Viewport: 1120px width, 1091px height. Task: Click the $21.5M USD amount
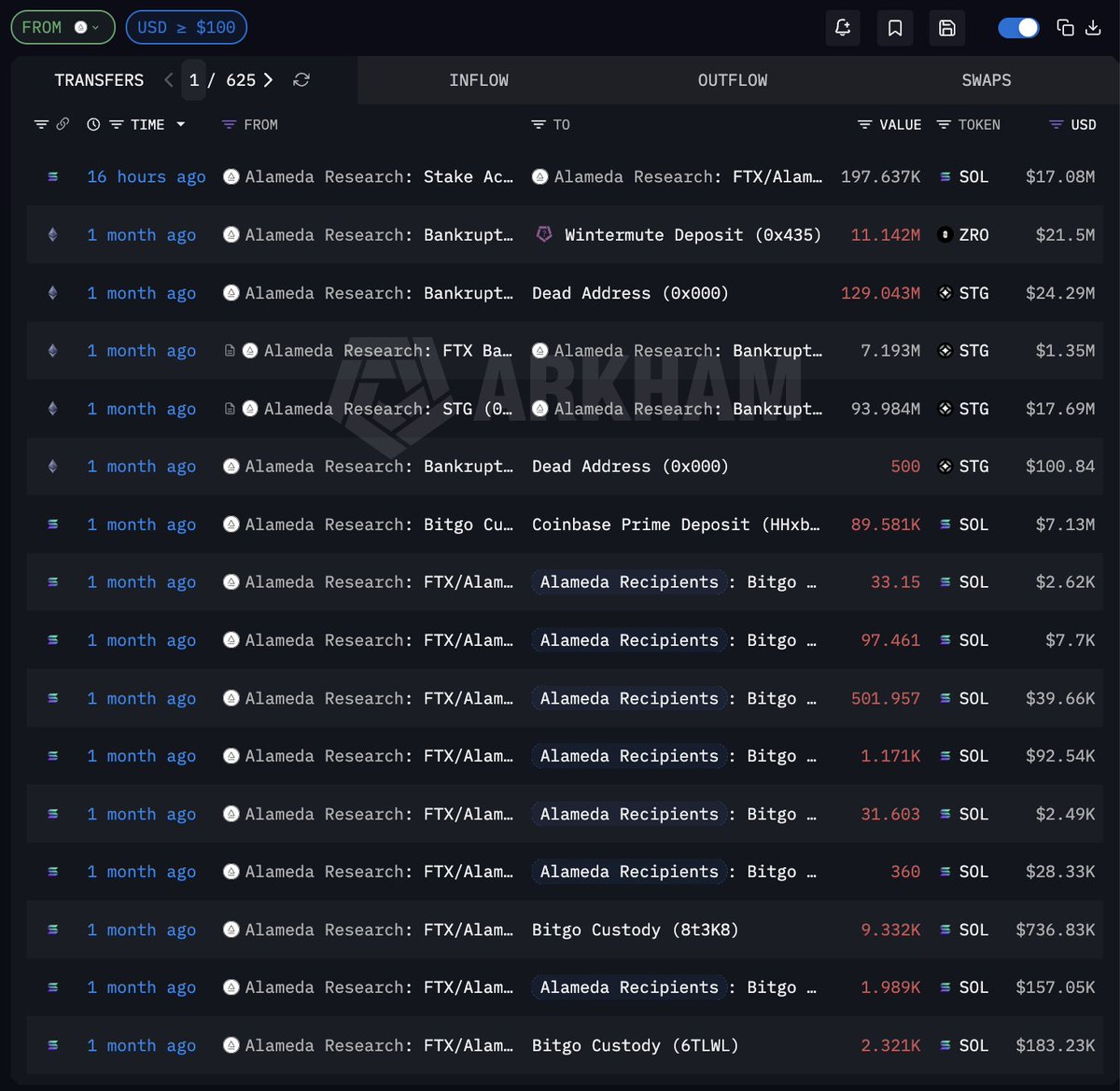(1065, 234)
